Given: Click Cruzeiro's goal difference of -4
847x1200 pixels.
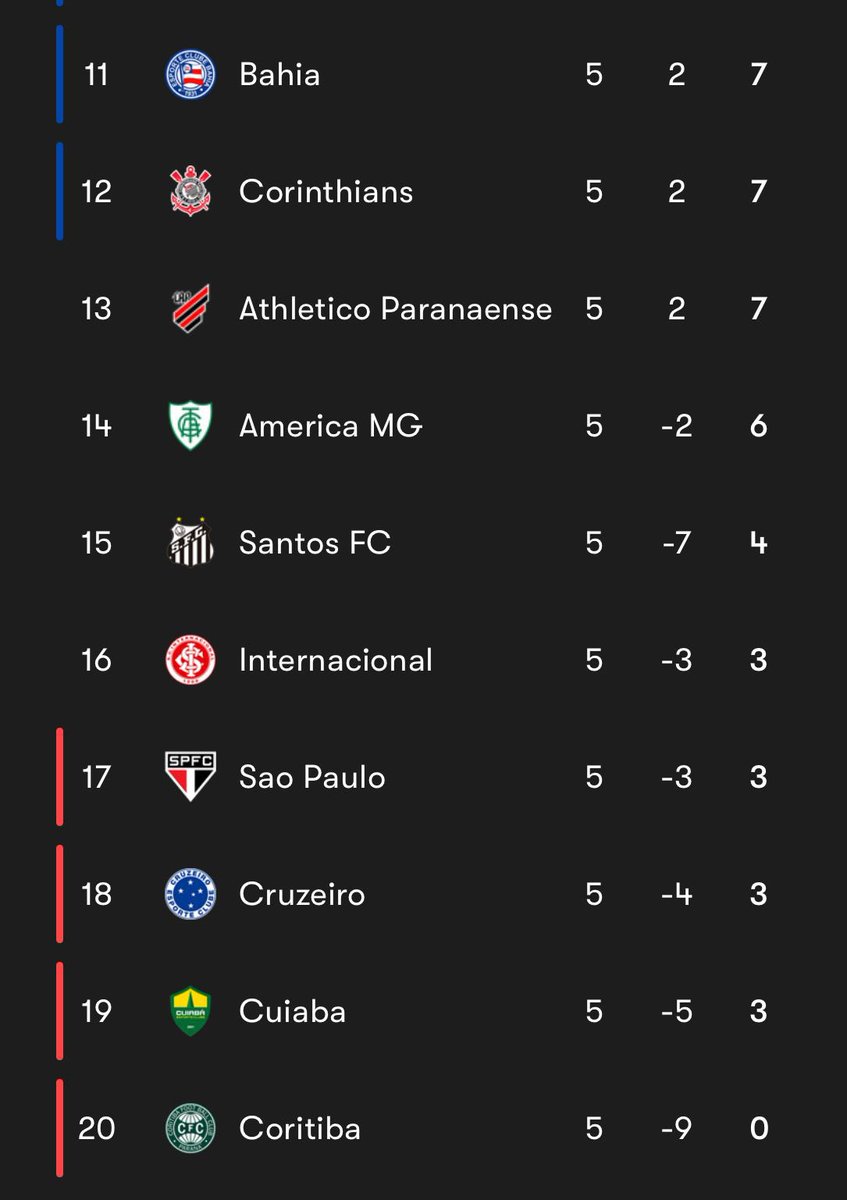Looking at the screenshot, I should pos(677,894).
